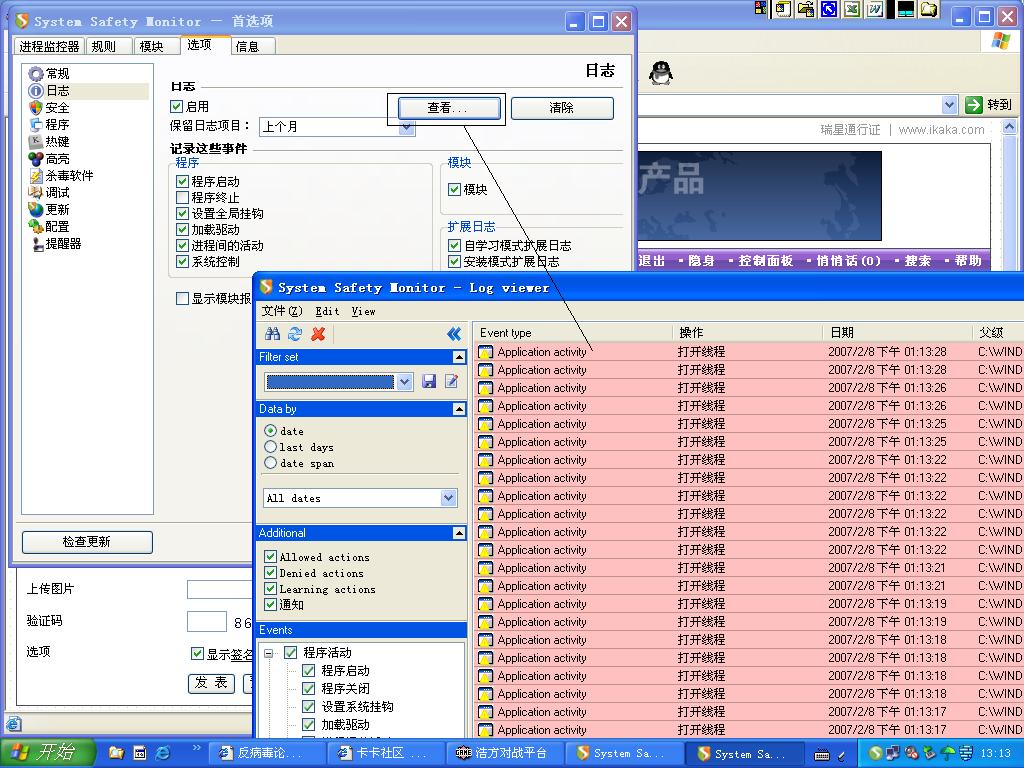This screenshot has height=768, width=1024.
Task: Select 杀毒软件 in the preferences sidebar
Action: [x=61, y=176]
